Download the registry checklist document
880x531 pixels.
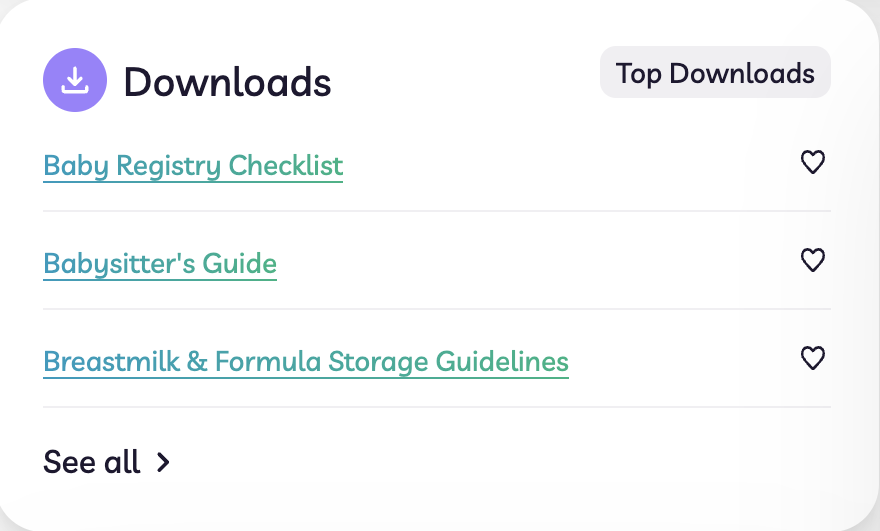(x=193, y=167)
